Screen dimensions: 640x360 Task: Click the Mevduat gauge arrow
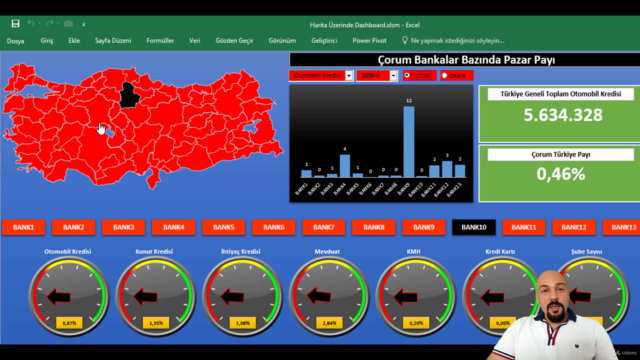pyautogui.click(x=319, y=296)
